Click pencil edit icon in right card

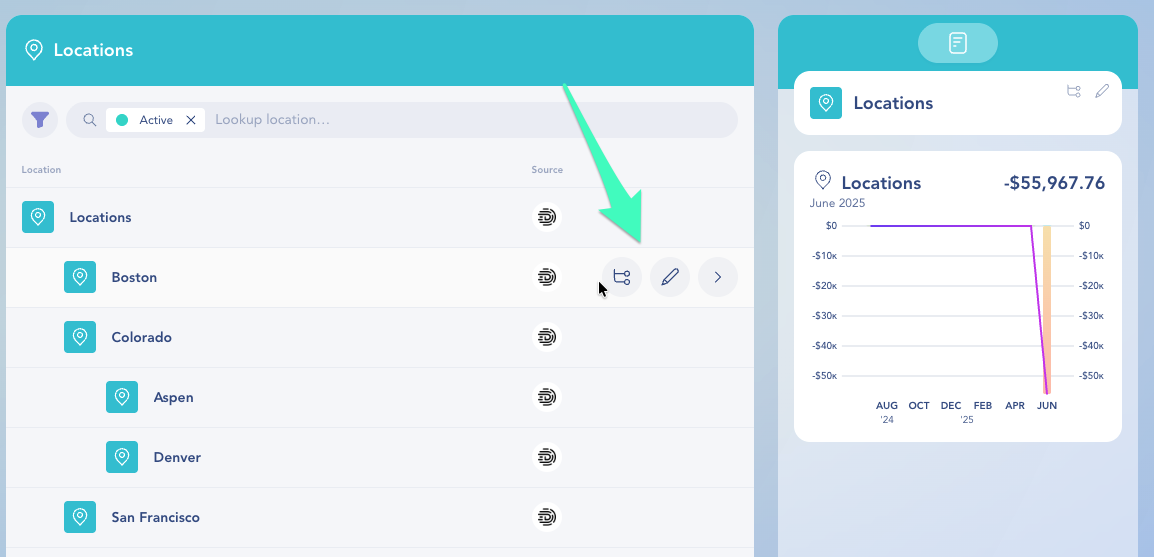[x=1102, y=91]
